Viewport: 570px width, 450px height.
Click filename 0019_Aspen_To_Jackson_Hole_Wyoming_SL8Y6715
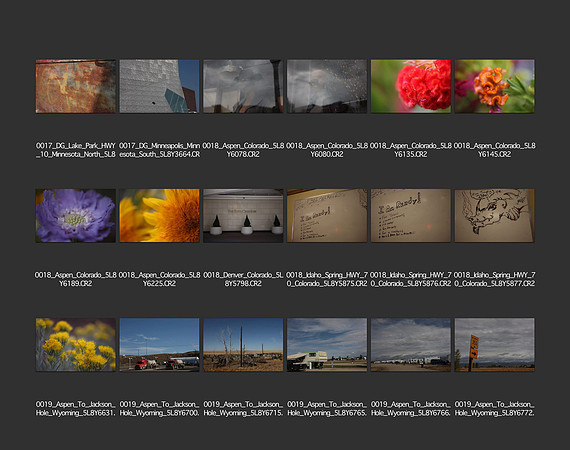point(243,409)
